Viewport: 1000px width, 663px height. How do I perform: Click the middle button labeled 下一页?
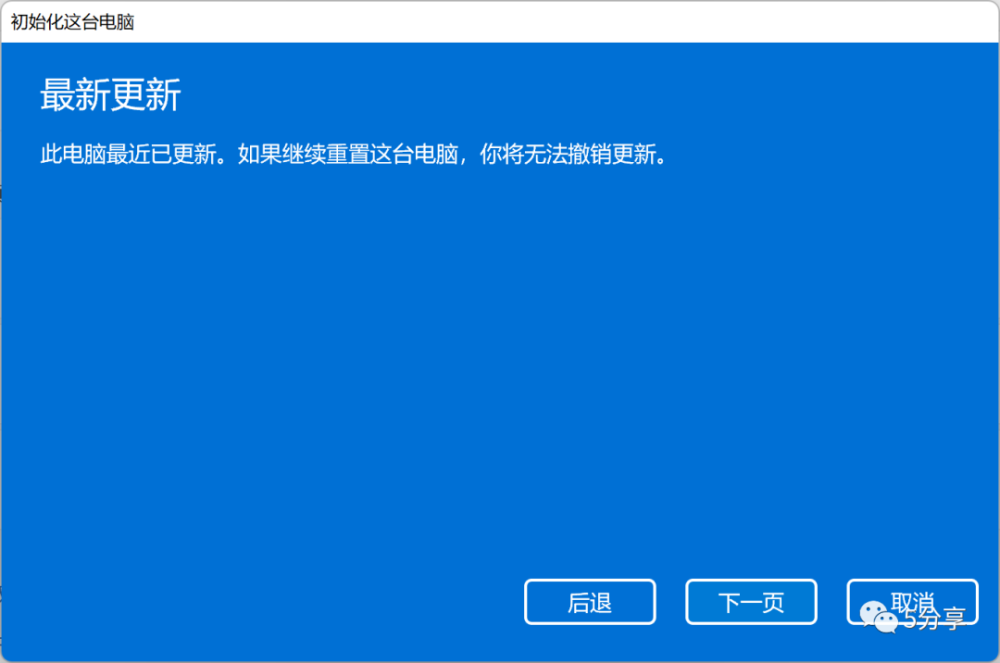click(751, 602)
